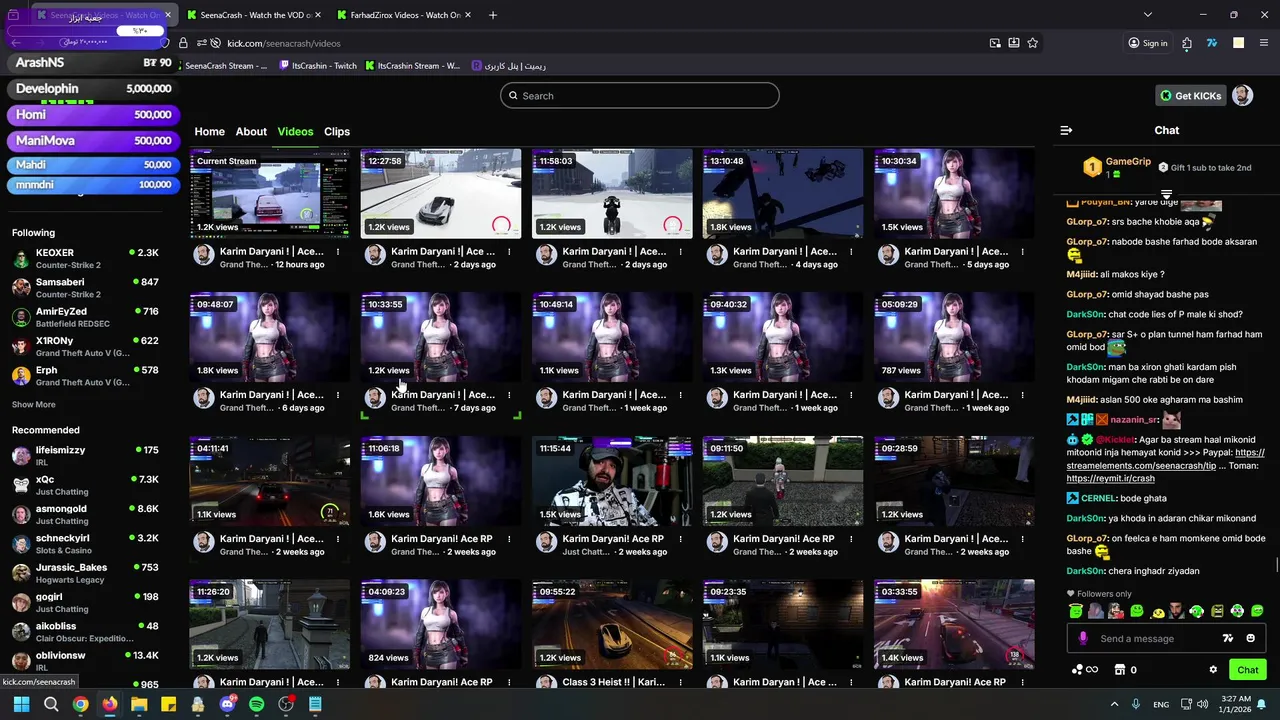Switch to SeenaCrash Watch the VOD tab
Viewport: 1280px width, 720px height.
(254, 15)
